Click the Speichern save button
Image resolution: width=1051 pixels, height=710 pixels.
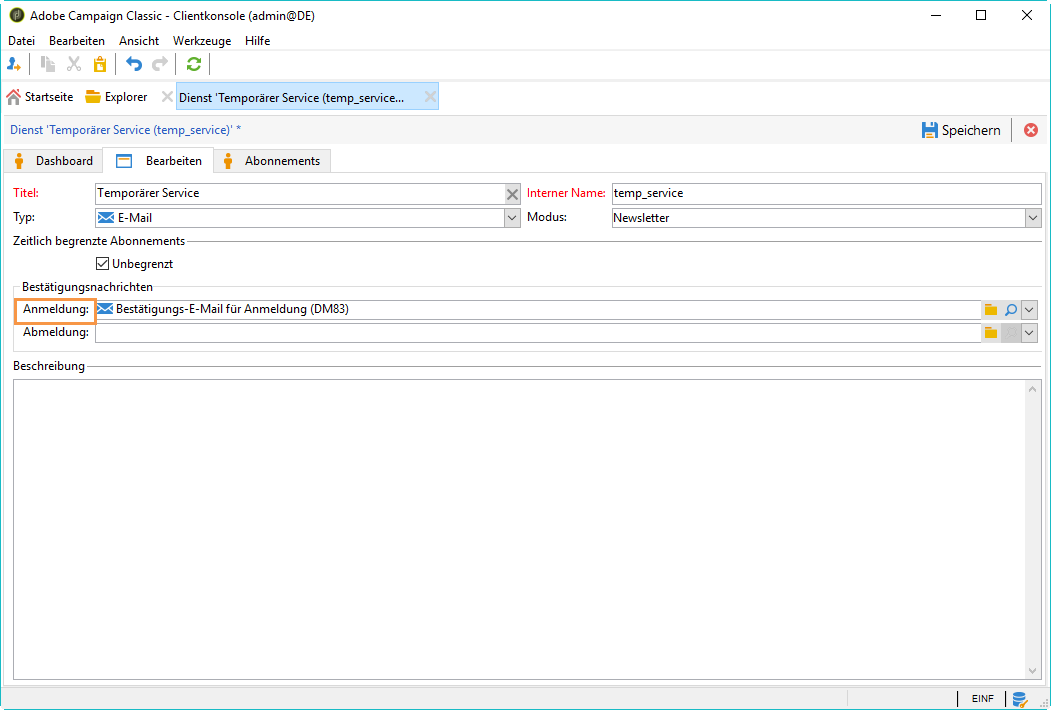pos(961,130)
